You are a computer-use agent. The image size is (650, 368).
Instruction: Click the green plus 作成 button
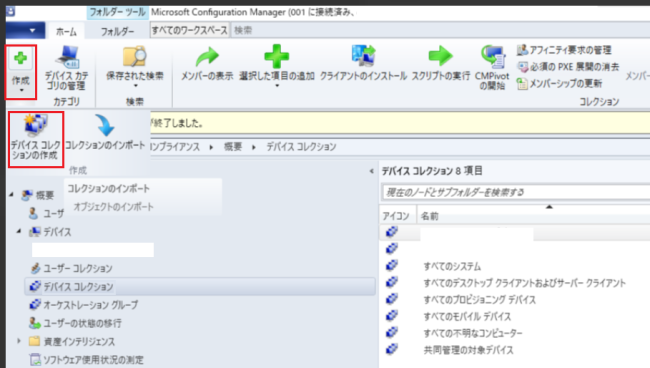point(21,72)
